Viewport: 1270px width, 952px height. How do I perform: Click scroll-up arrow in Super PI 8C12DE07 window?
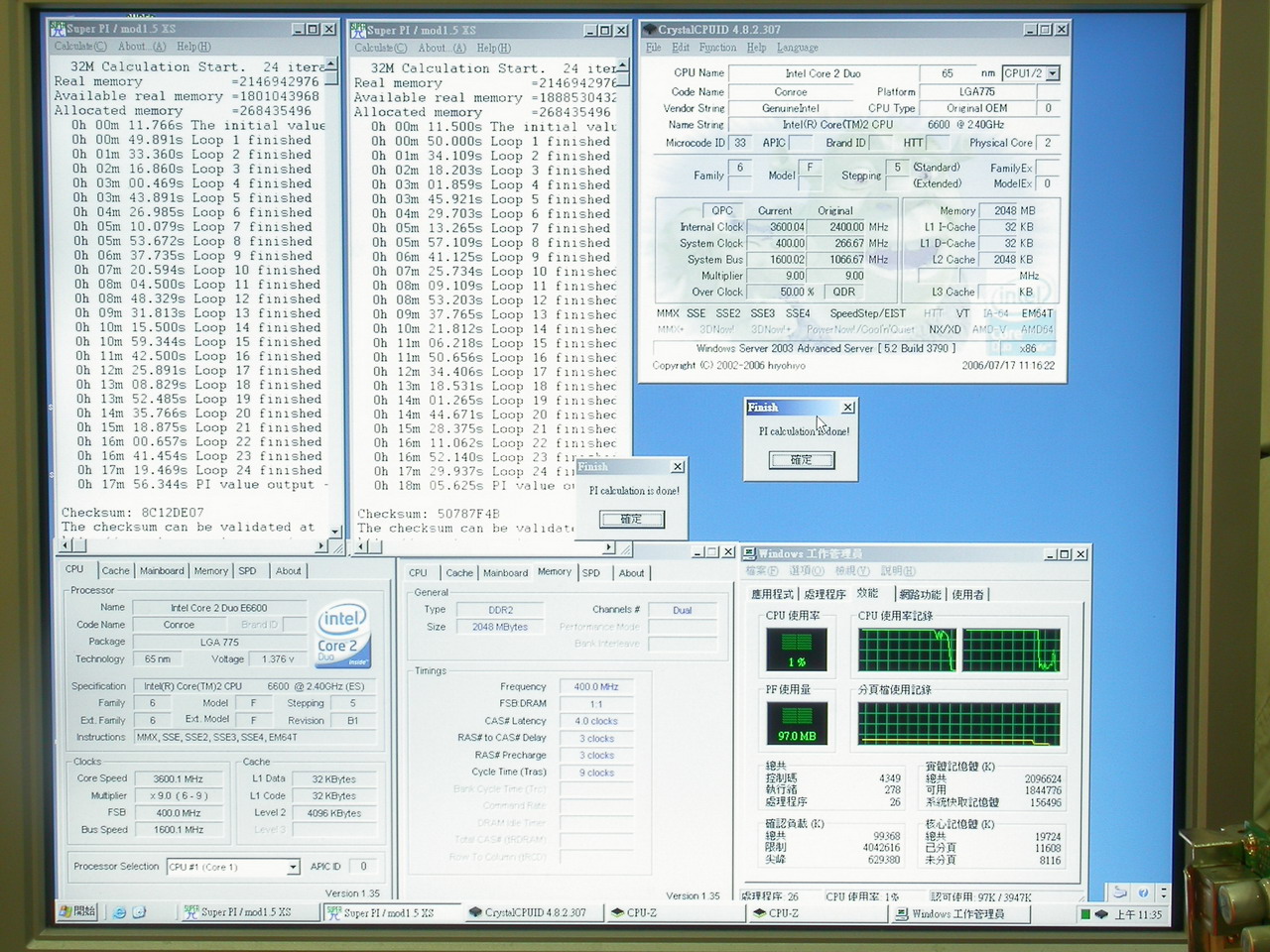tap(332, 64)
